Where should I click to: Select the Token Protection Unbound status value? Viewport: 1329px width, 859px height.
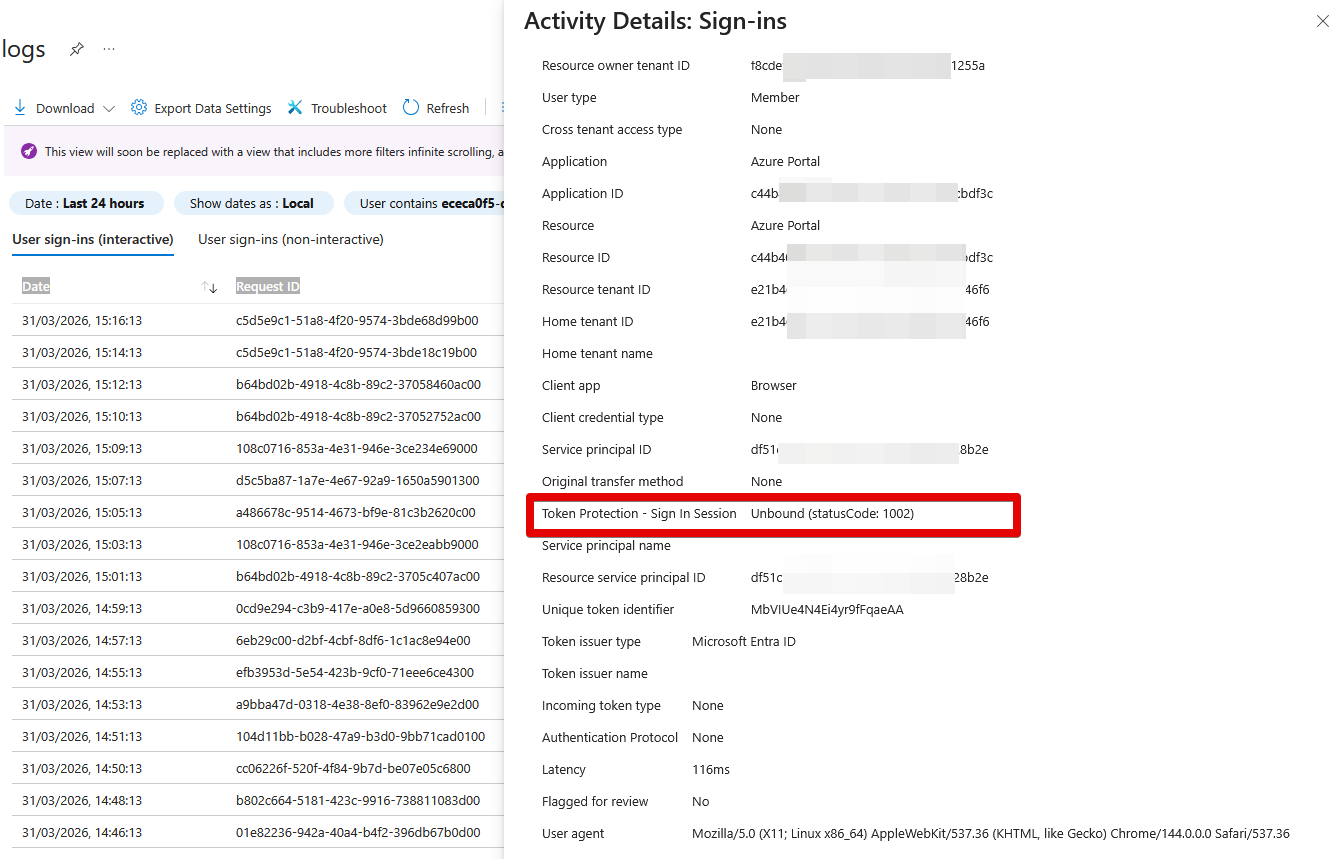832,514
